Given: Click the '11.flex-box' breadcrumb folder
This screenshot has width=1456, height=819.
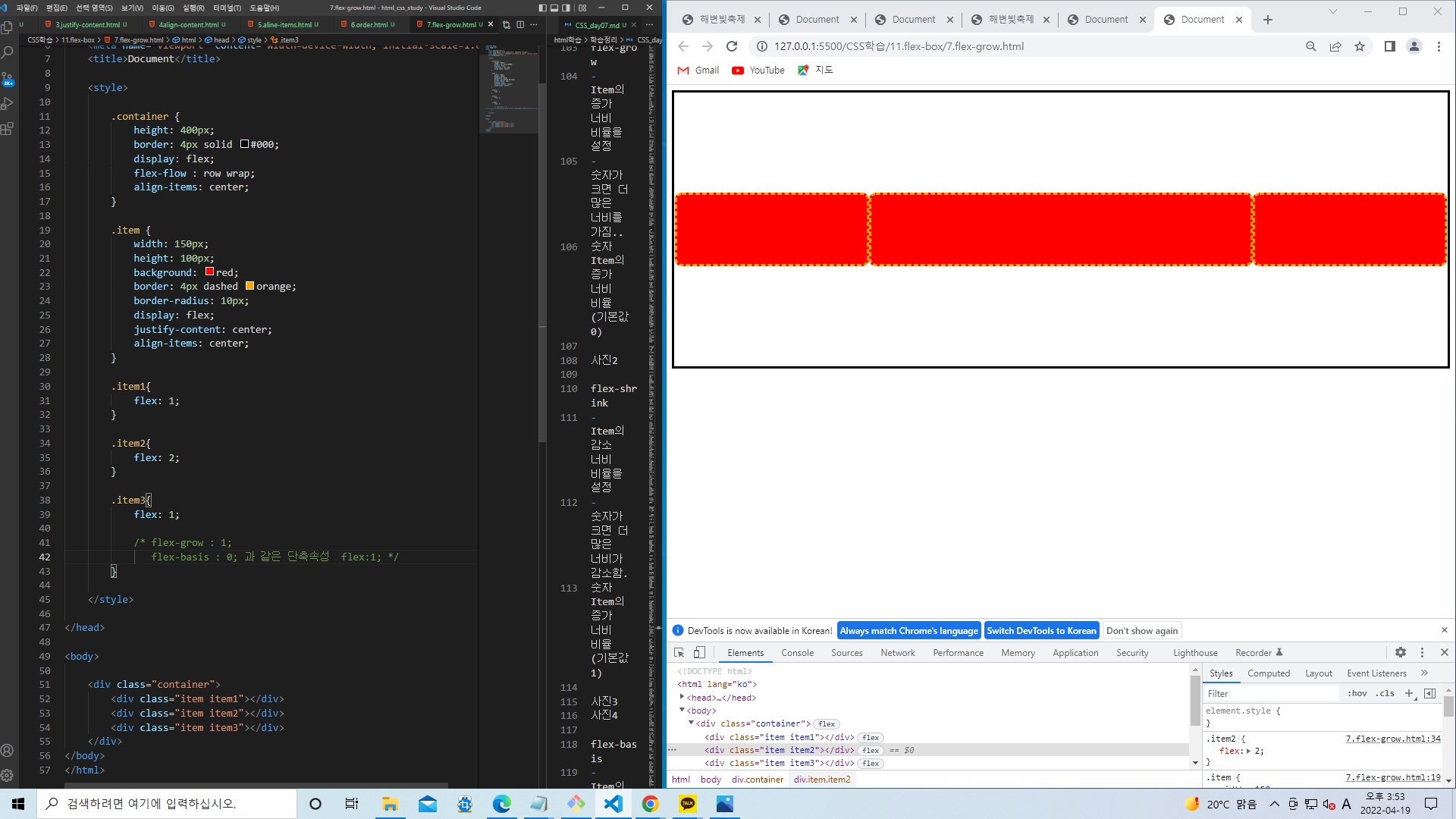Looking at the screenshot, I should [x=78, y=39].
